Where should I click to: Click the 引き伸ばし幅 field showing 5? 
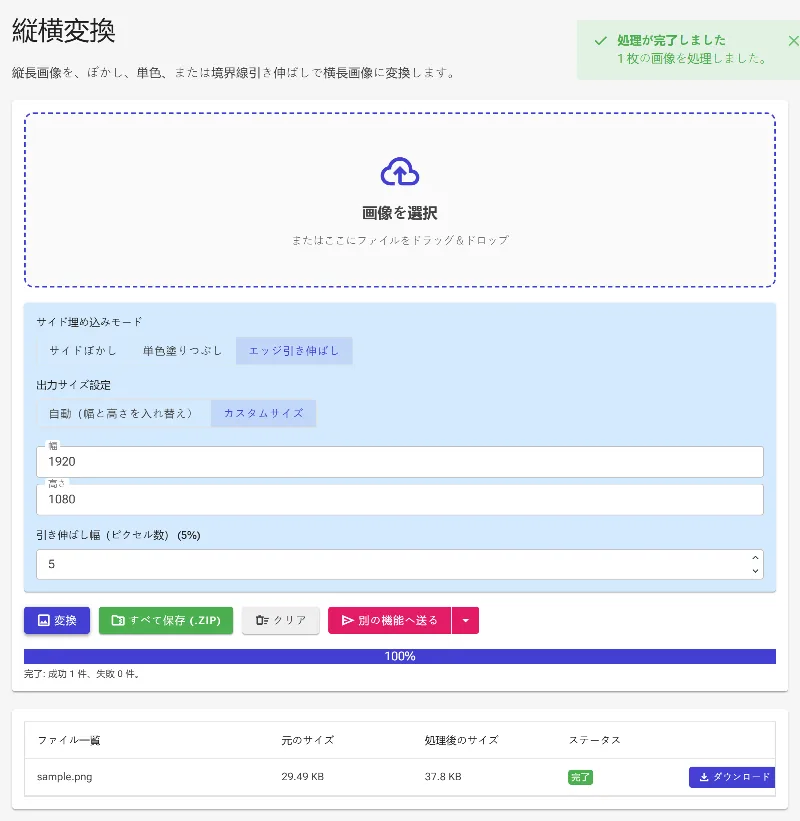(x=399, y=564)
